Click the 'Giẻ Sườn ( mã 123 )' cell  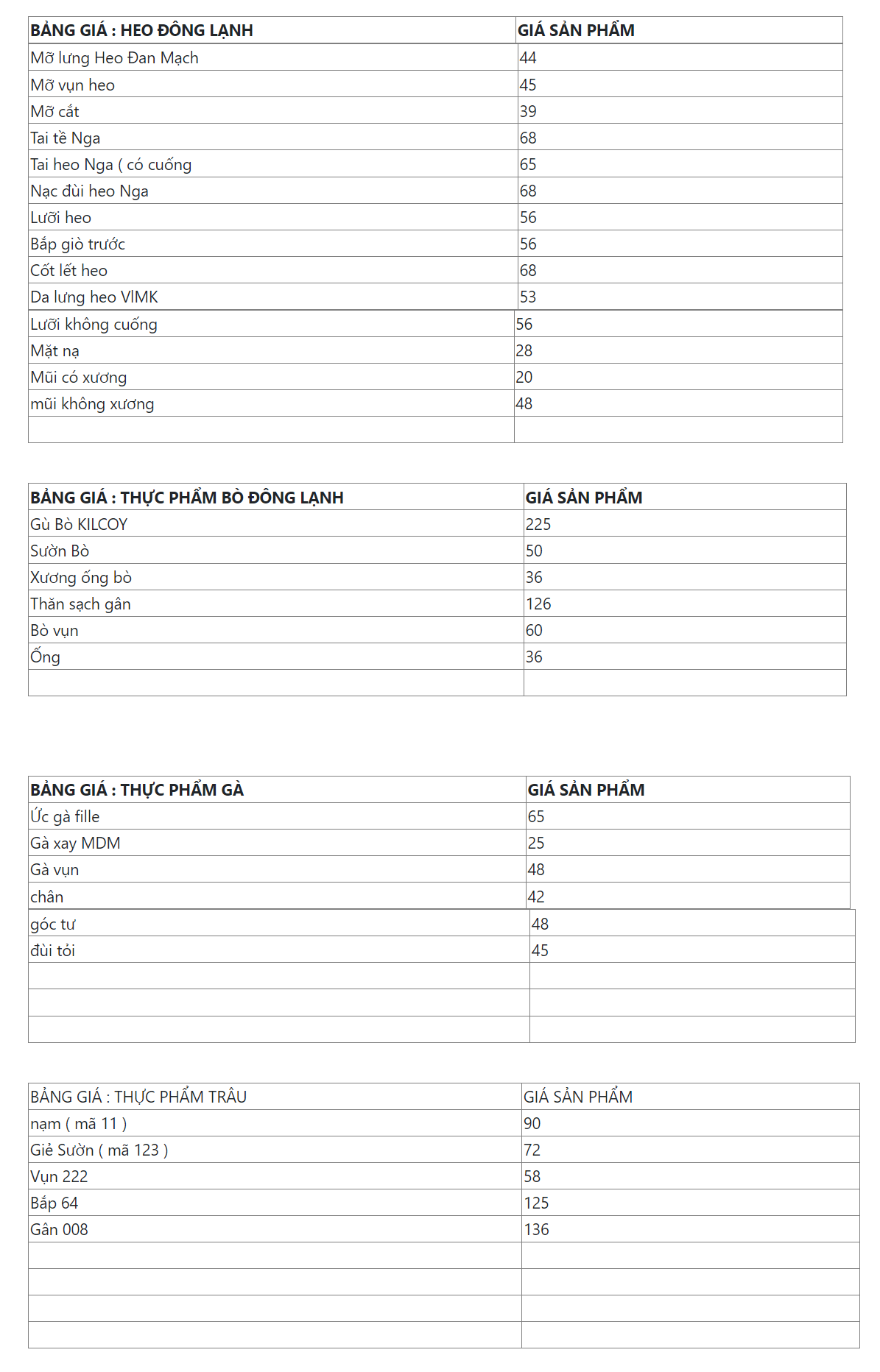[x=99, y=1150]
